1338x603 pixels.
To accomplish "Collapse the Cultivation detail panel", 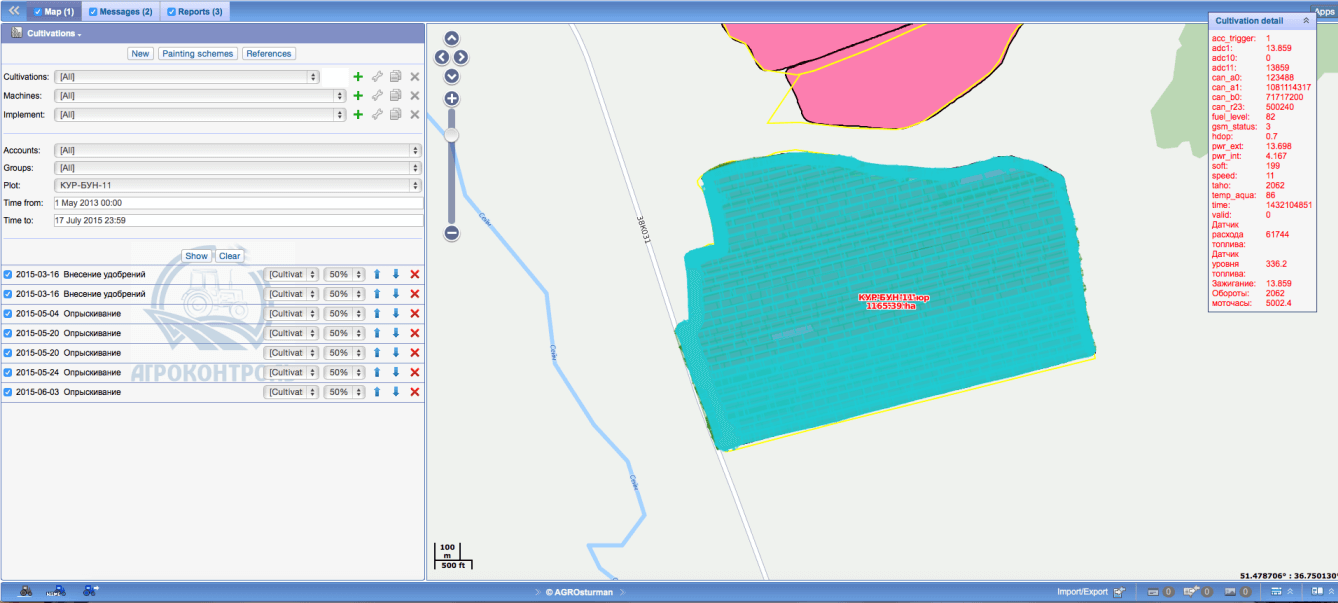I will [x=1305, y=20].
